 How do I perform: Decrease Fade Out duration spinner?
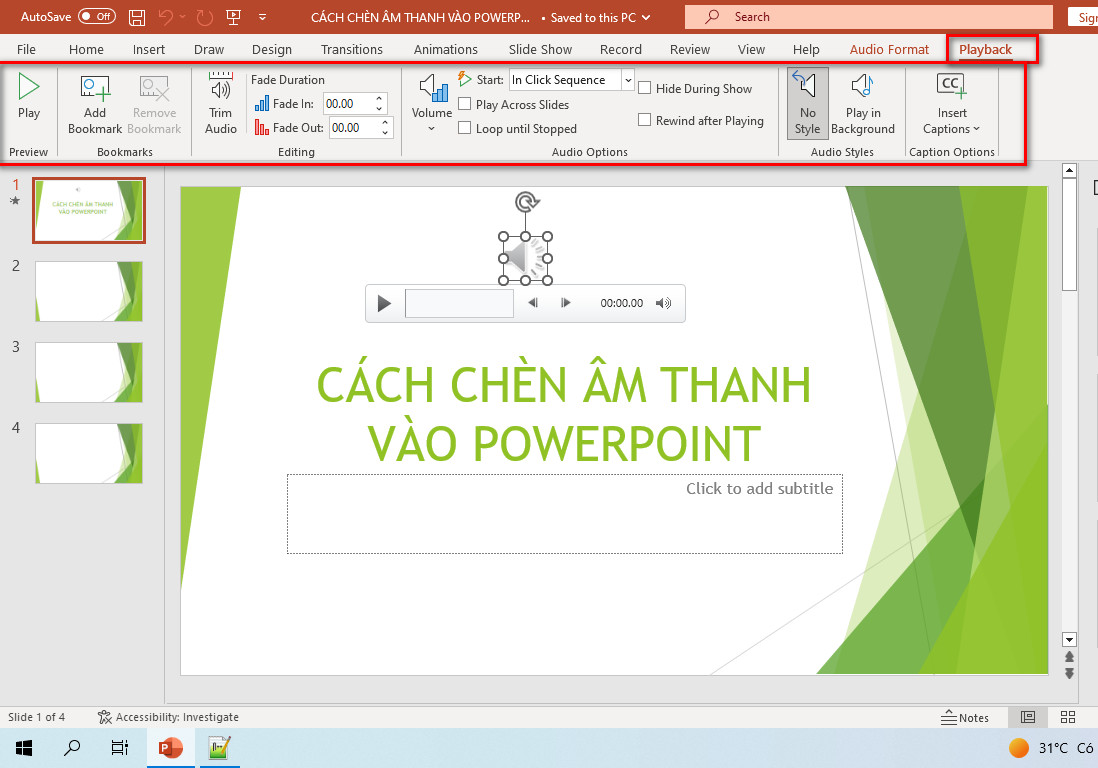(x=385, y=132)
